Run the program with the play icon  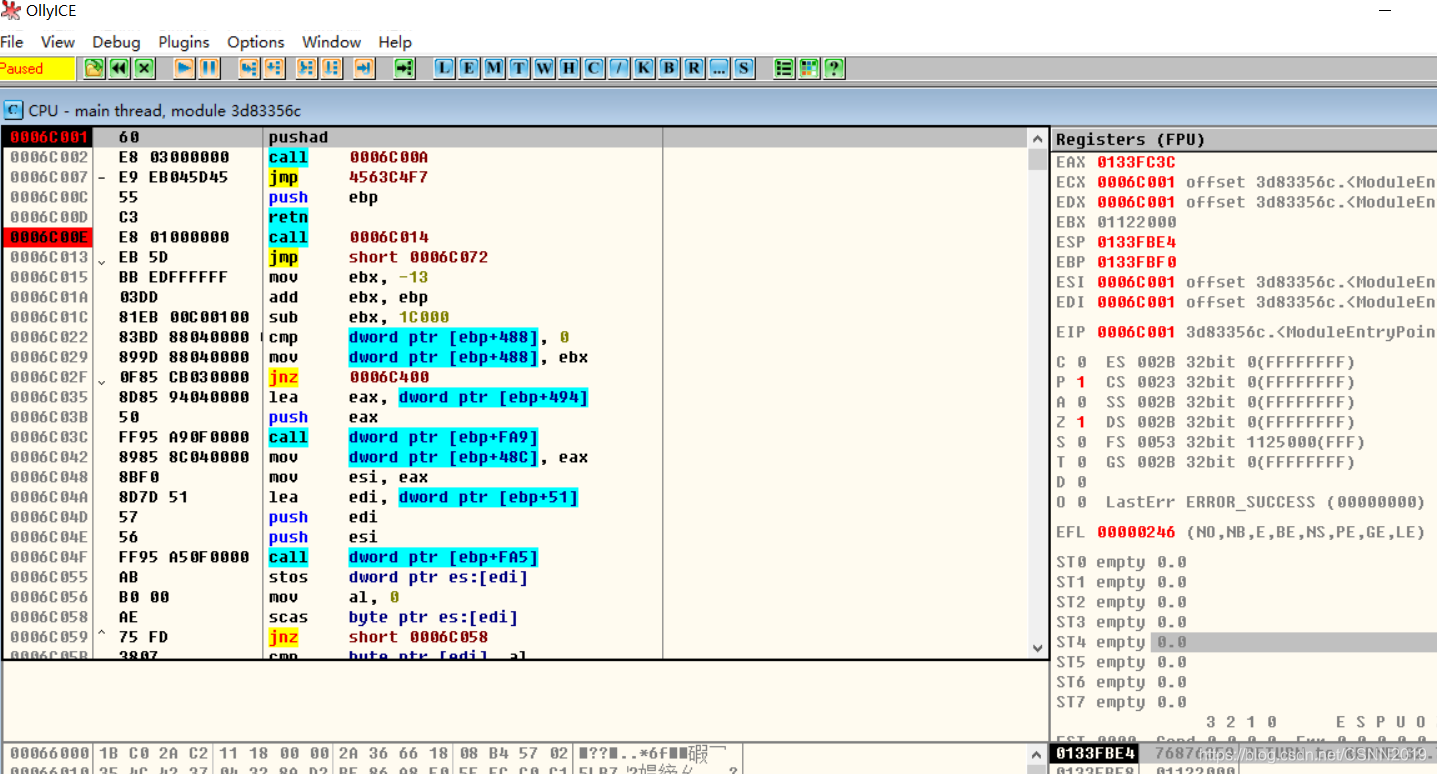point(184,68)
